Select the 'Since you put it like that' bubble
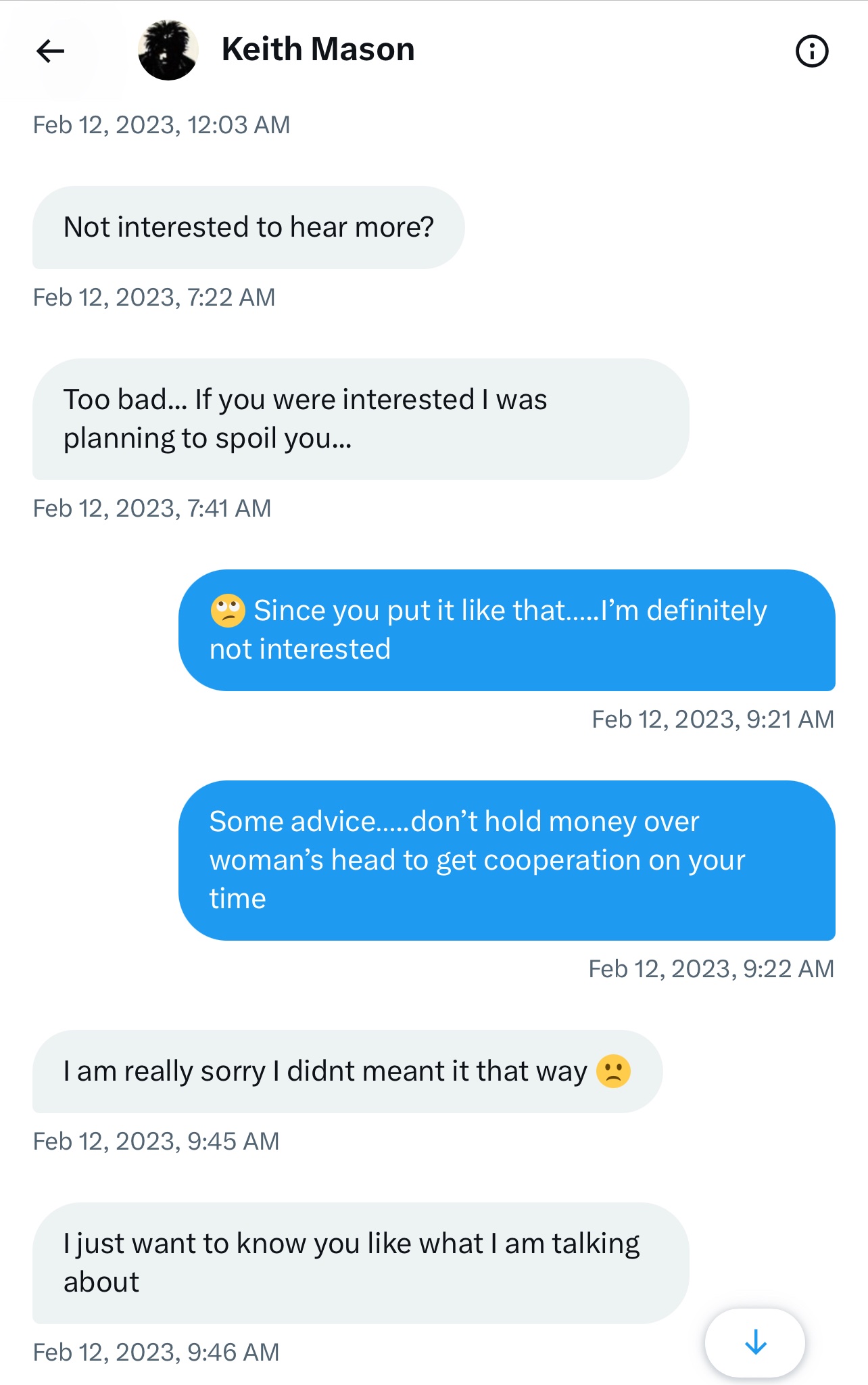The height and width of the screenshot is (1385, 868). [506, 630]
